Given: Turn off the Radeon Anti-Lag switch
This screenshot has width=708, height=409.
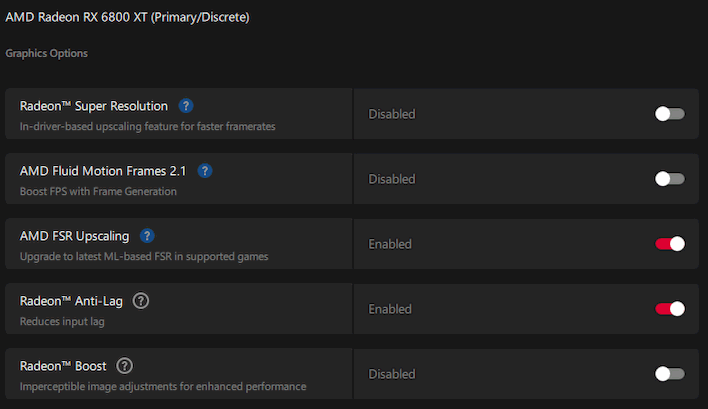Looking at the screenshot, I should click(x=670, y=309).
